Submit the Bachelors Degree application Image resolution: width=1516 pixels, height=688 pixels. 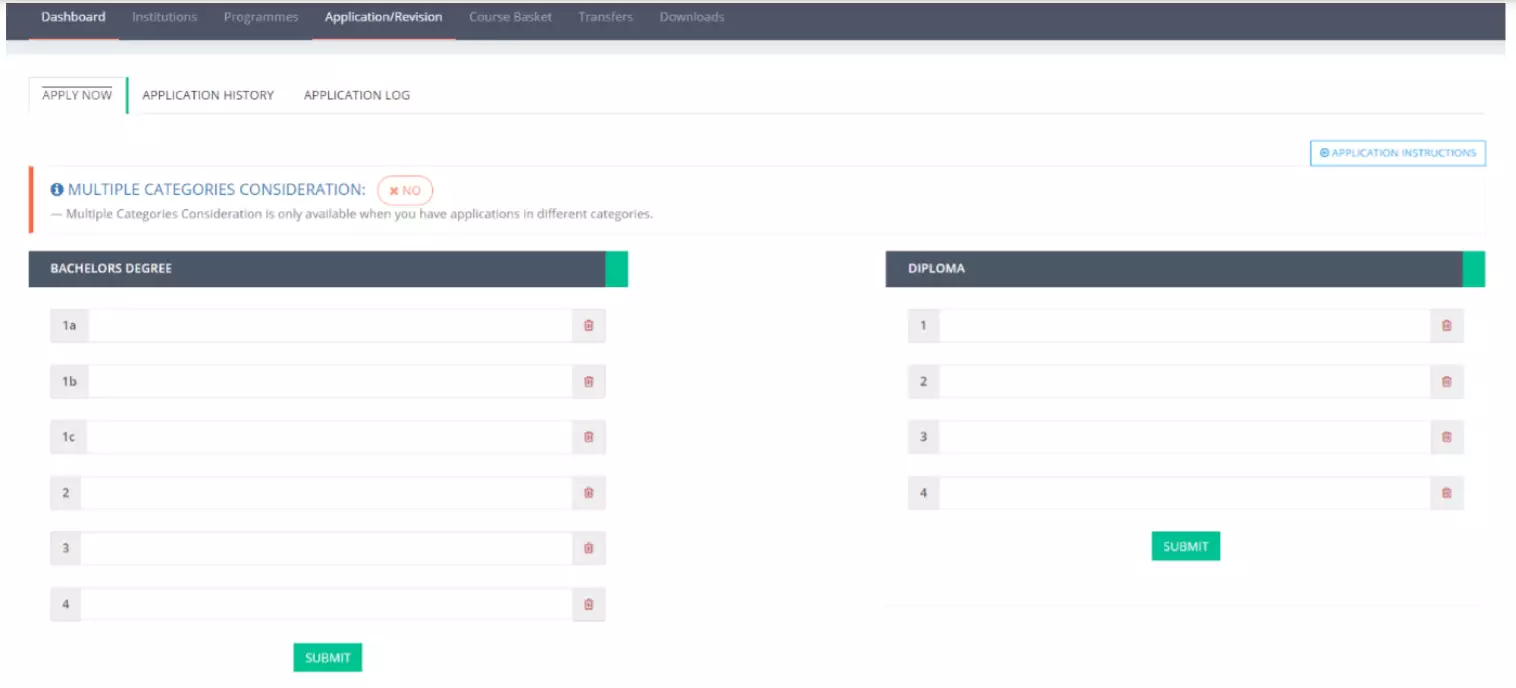coord(328,657)
